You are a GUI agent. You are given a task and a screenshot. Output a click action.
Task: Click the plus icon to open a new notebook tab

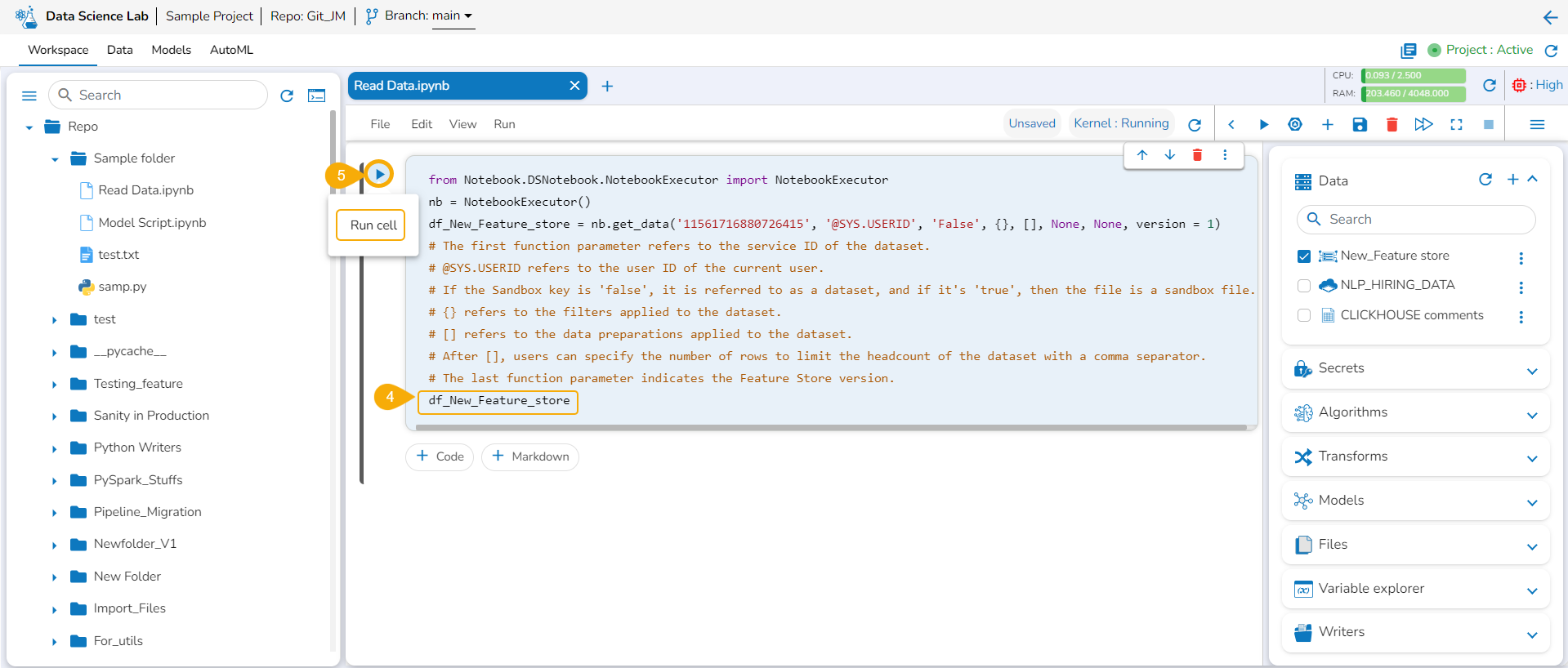click(607, 87)
